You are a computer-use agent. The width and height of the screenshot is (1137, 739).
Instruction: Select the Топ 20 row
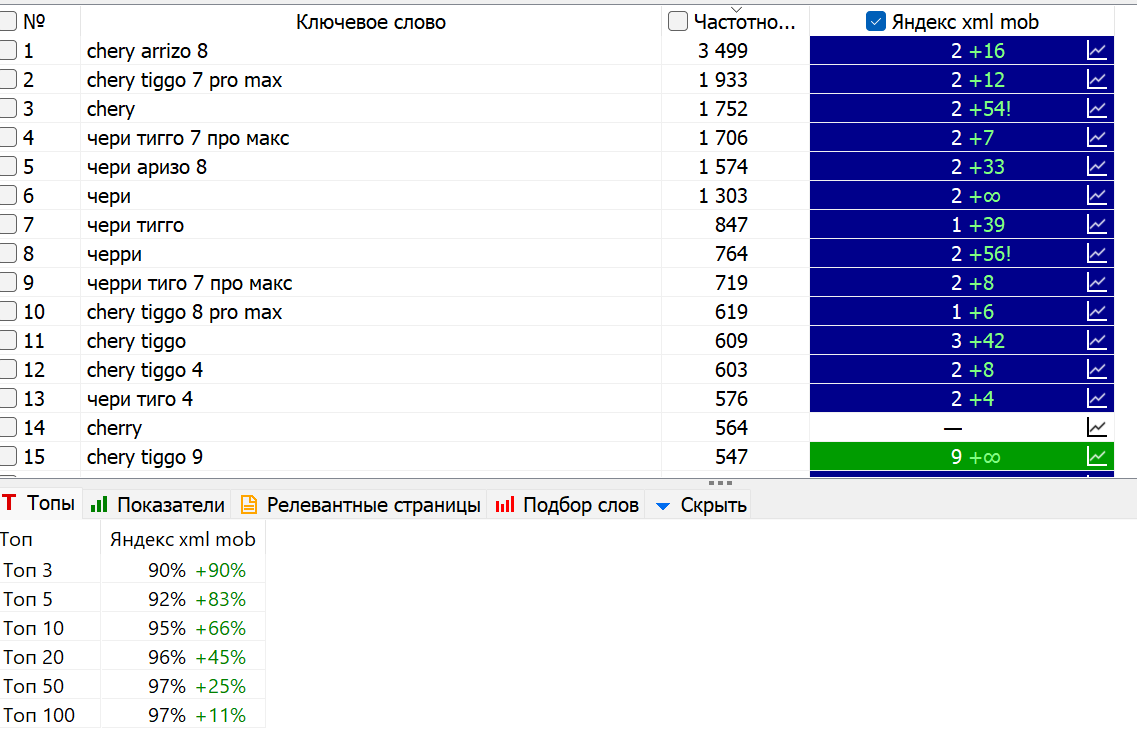pos(133,657)
